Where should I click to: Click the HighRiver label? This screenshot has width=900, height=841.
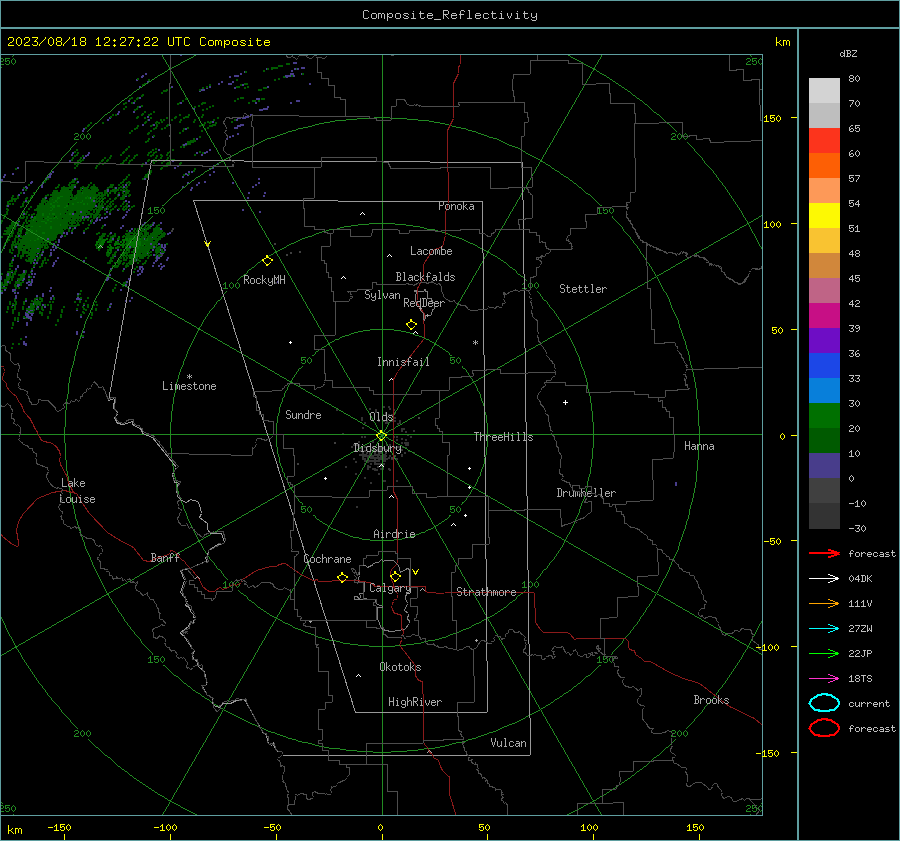[415, 702]
